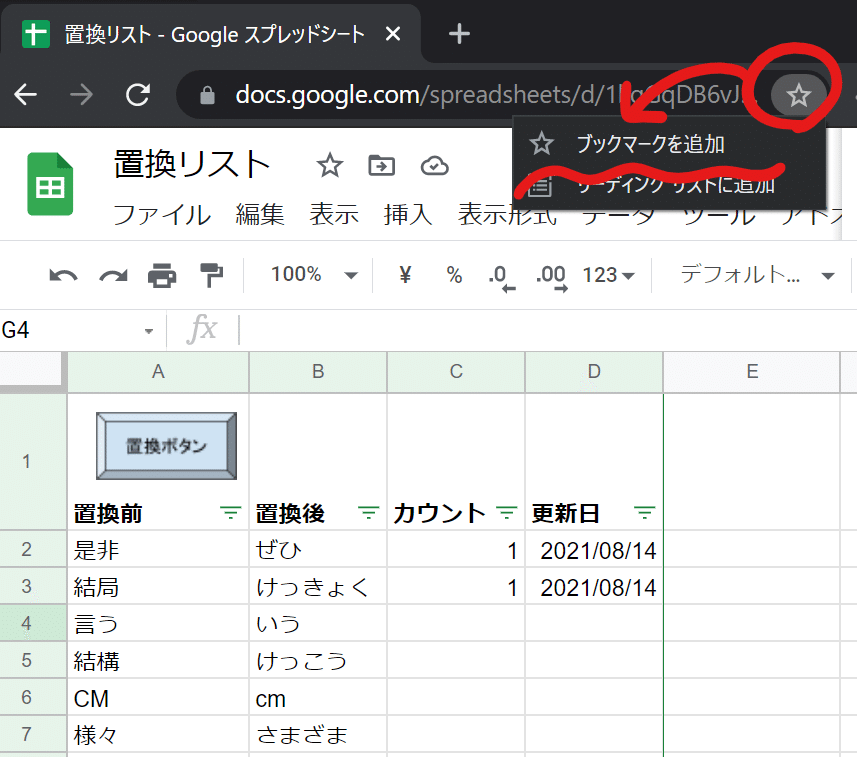Open the Google Sheets home icon
Viewport: 857px width, 757px height.
pyautogui.click(x=50, y=184)
